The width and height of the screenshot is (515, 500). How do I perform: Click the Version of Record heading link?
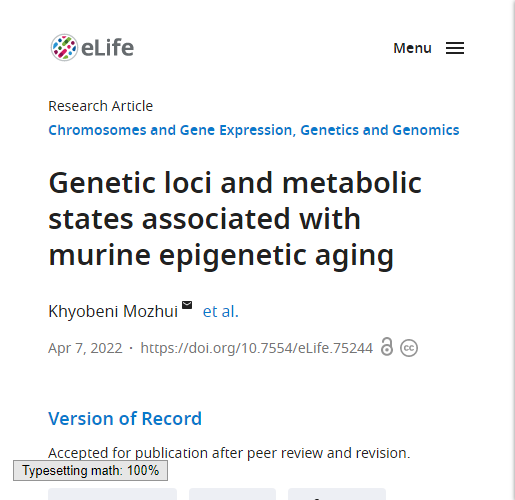[125, 418]
